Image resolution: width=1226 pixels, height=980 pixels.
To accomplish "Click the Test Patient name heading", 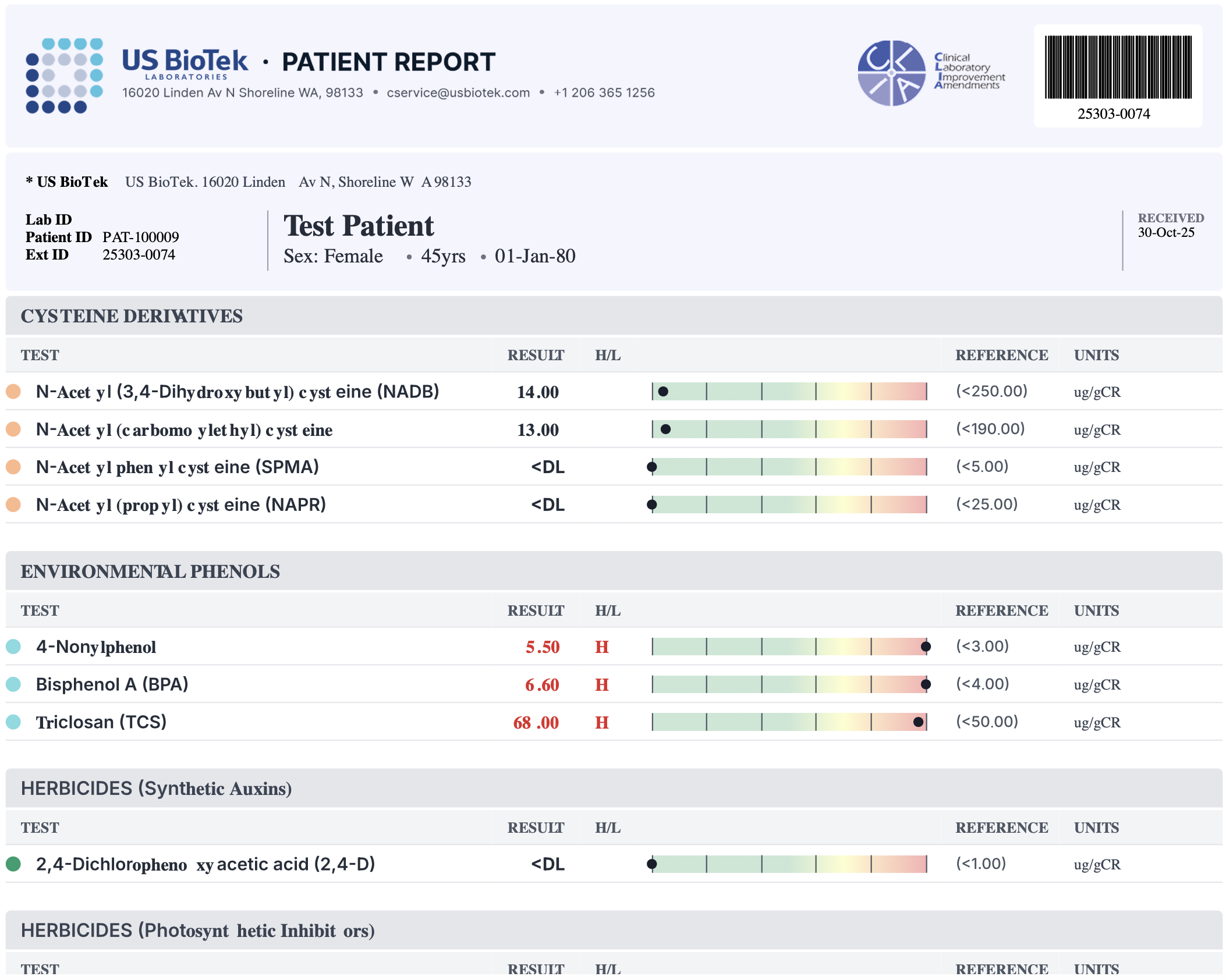I will click(x=359, y=226).
